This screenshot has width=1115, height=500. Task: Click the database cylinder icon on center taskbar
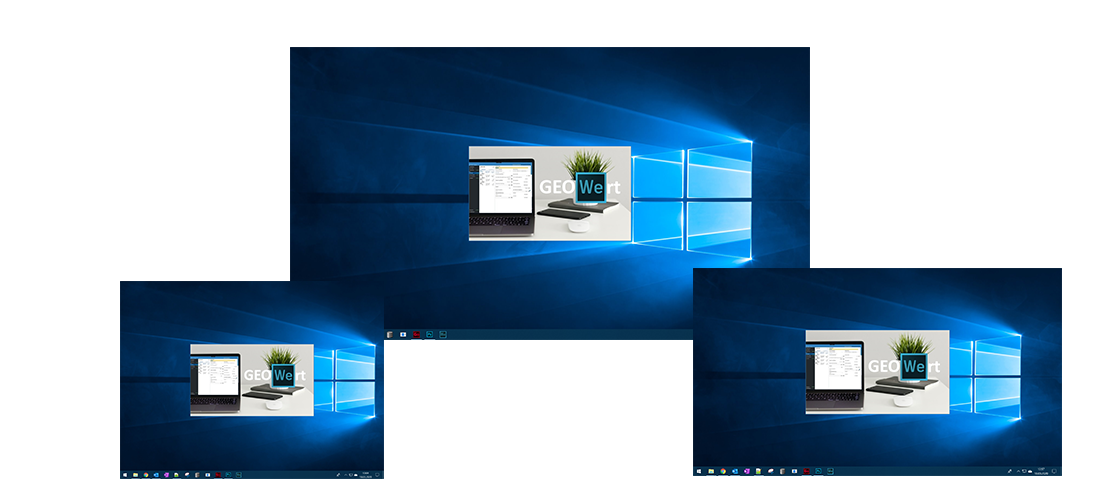[x=390, y=335]
